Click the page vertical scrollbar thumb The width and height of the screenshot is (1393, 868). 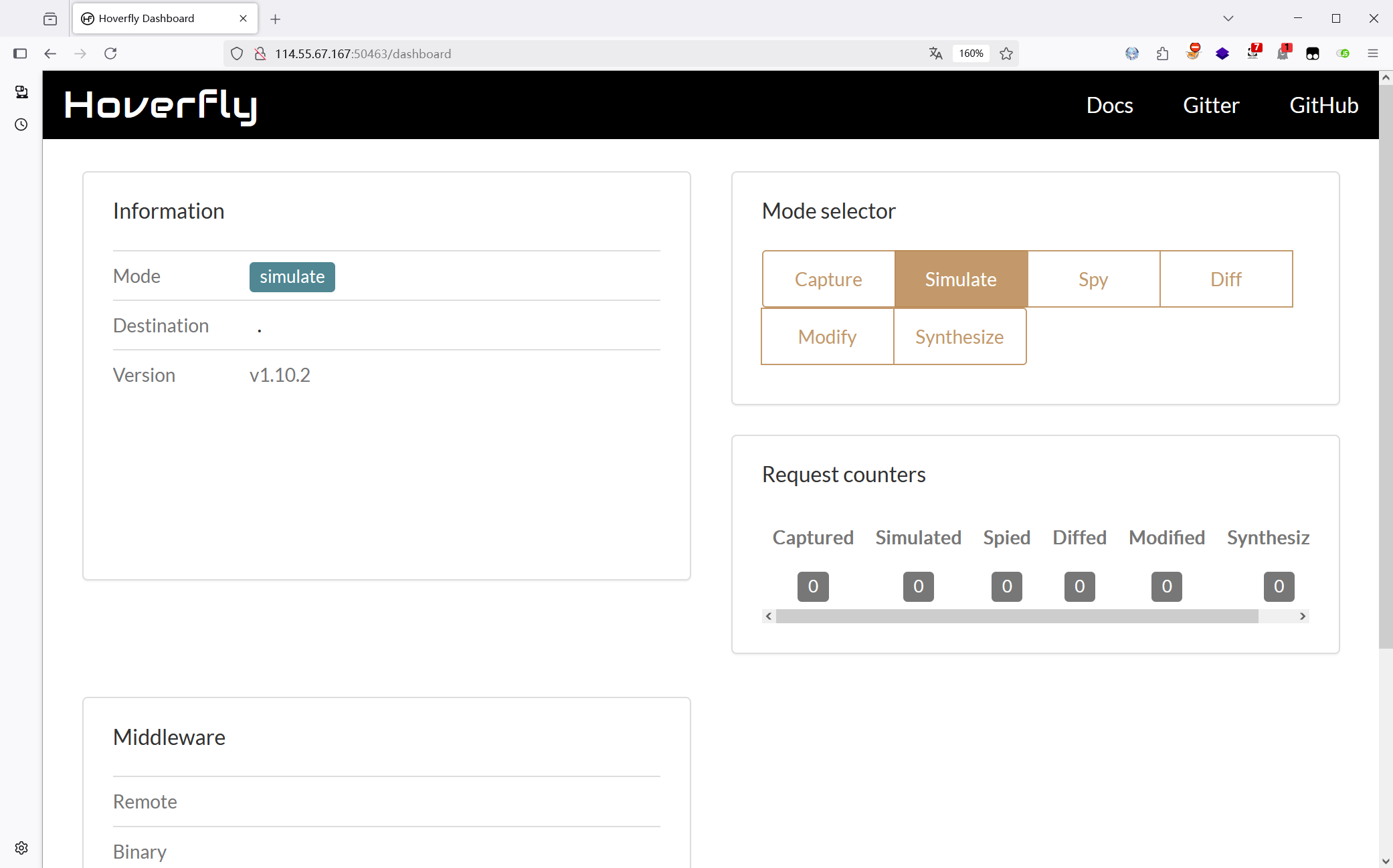tap(1386, 366)
